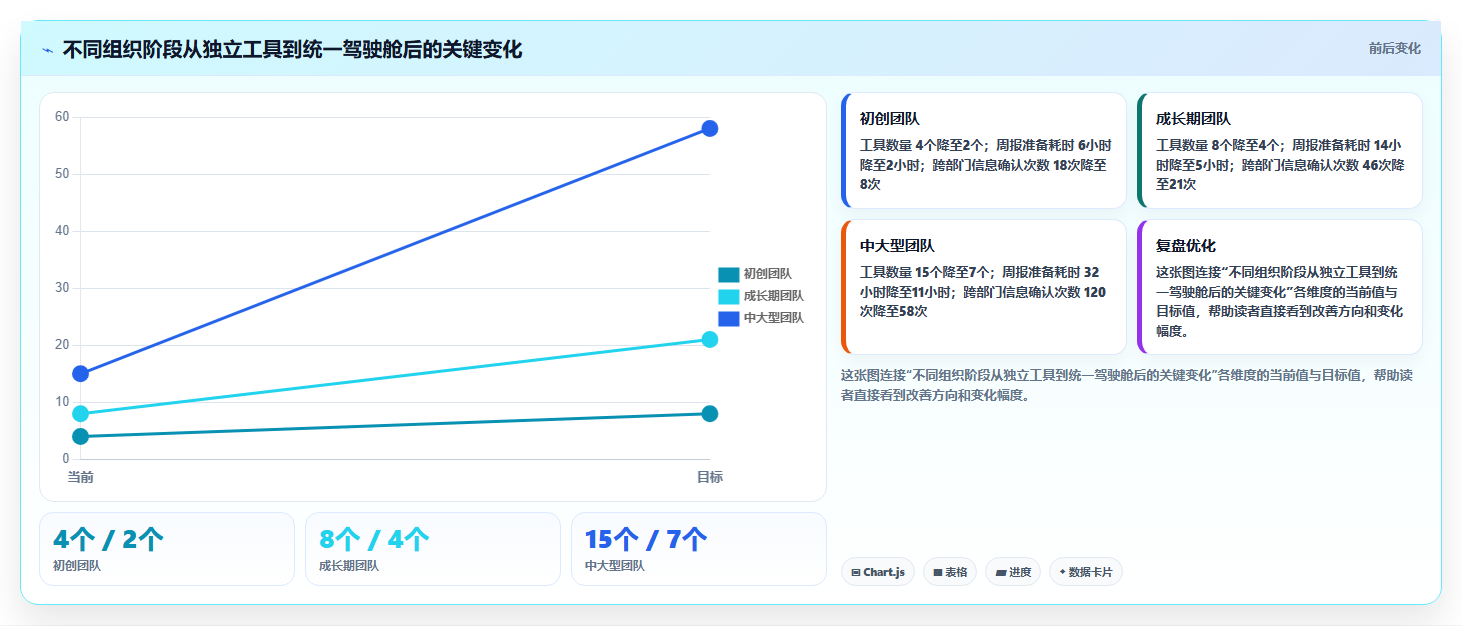This screenshot has width=1462, height=626.
Task: Click the main title 不同组织阶段从独立工具到统一驾驶舱后的关键变化
Action: [292, 50]
